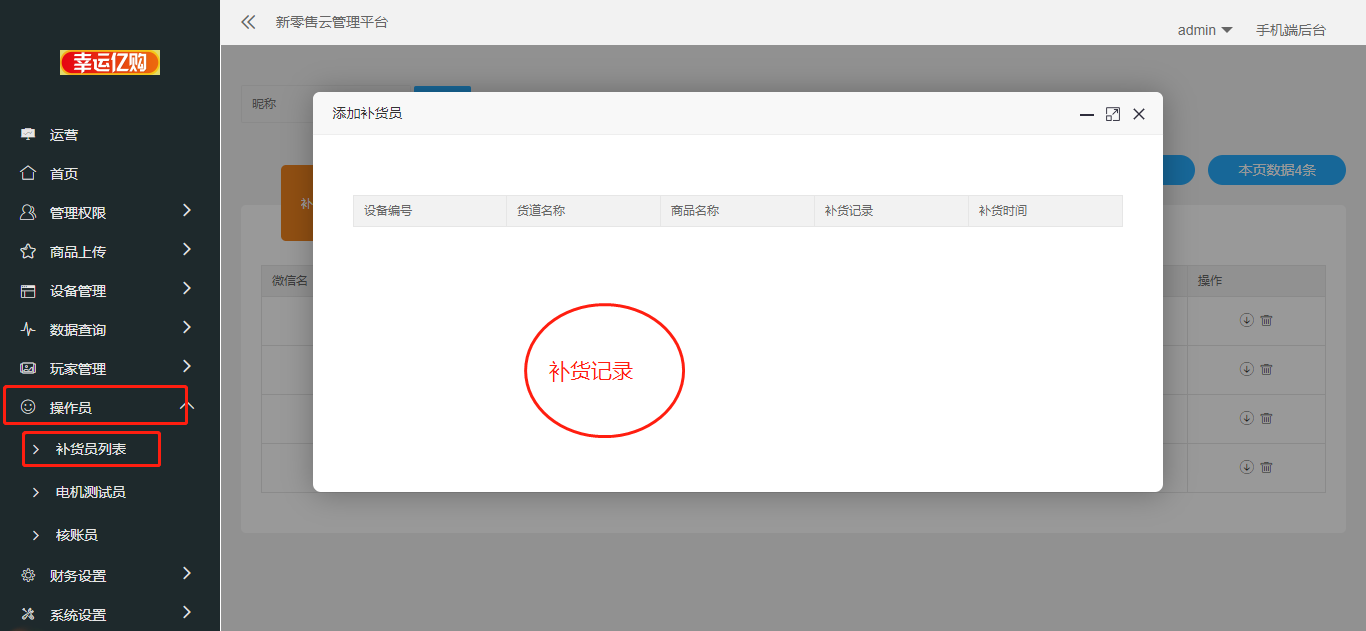Open the admin user dropdown
1366x631 pixels.
tap(1204, 30)
